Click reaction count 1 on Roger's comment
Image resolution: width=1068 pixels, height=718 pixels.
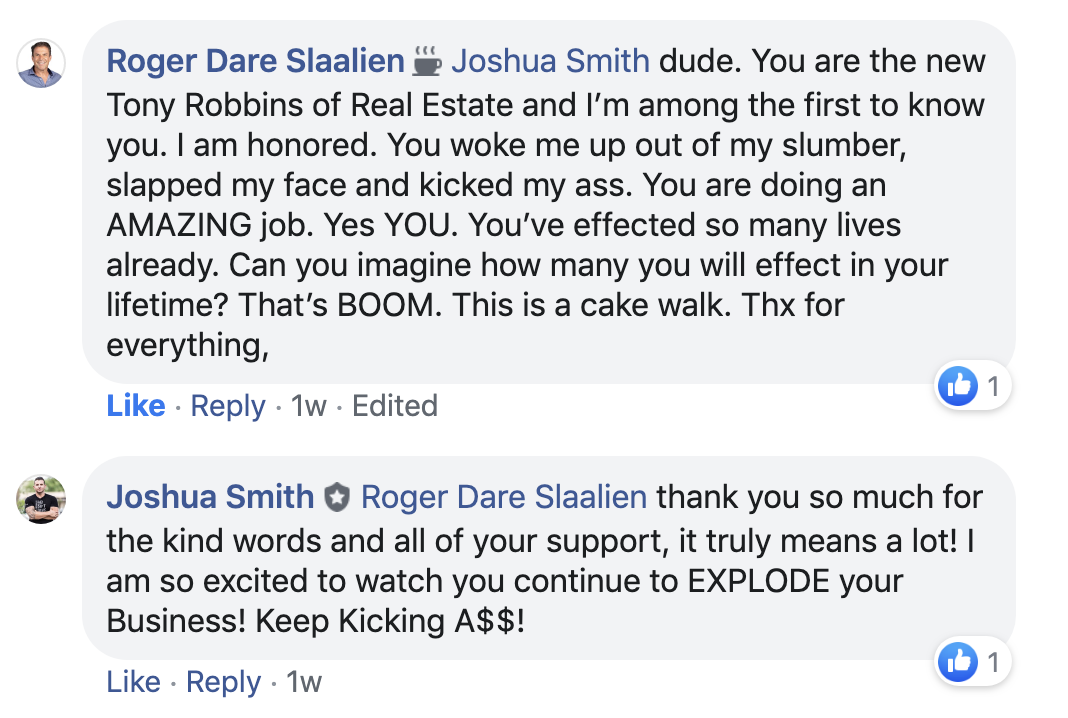[x=993, y=386]
